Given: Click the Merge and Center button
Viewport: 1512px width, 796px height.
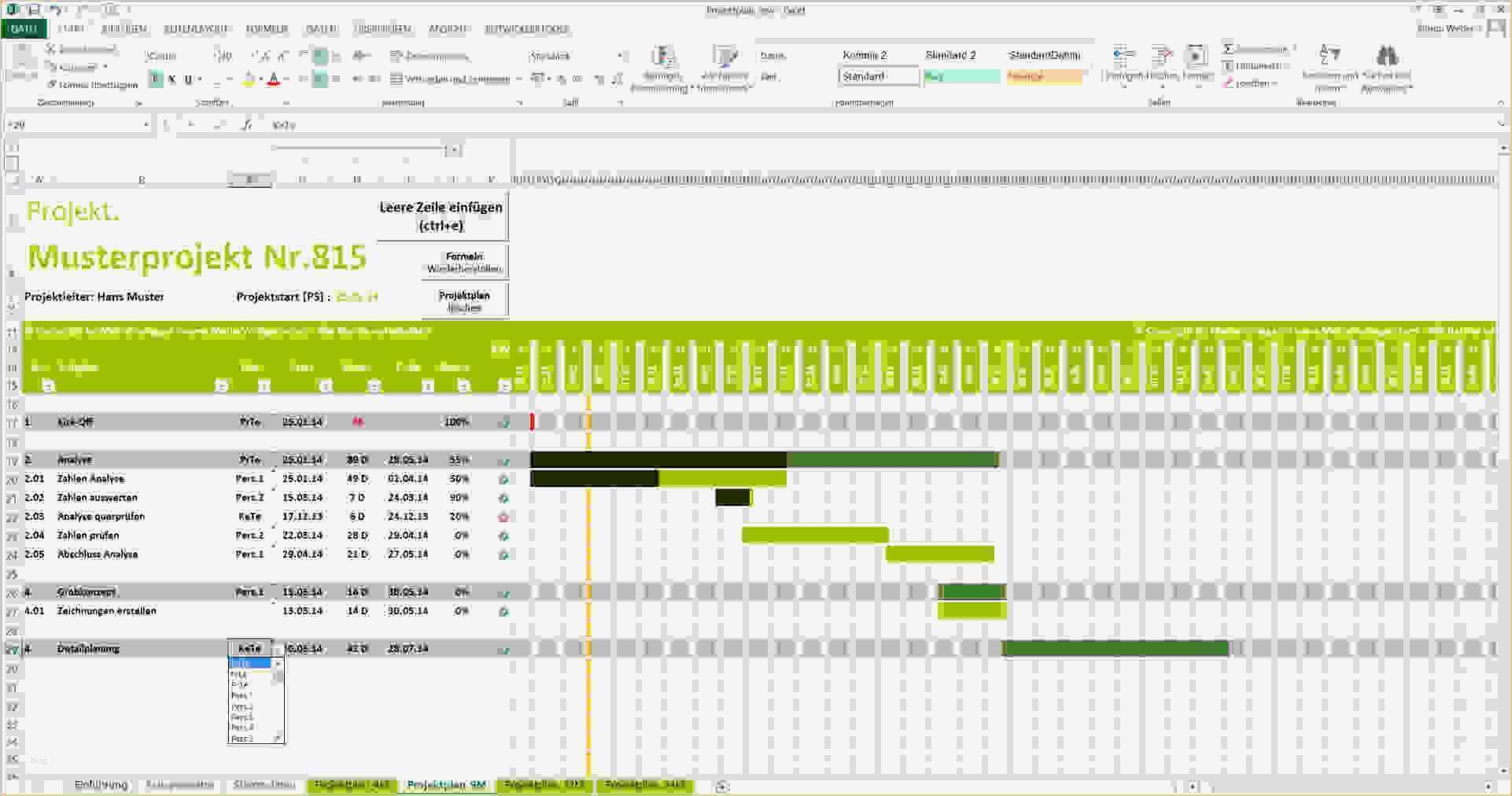Looking at the screenshot, I should pyautogui.click(x=450, y=79).
